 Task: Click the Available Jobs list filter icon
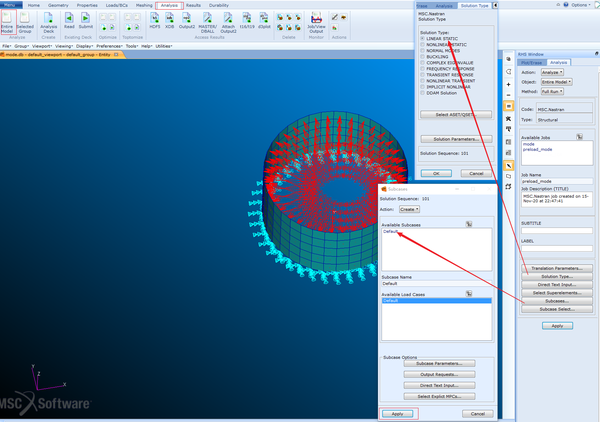pos(580,137)
